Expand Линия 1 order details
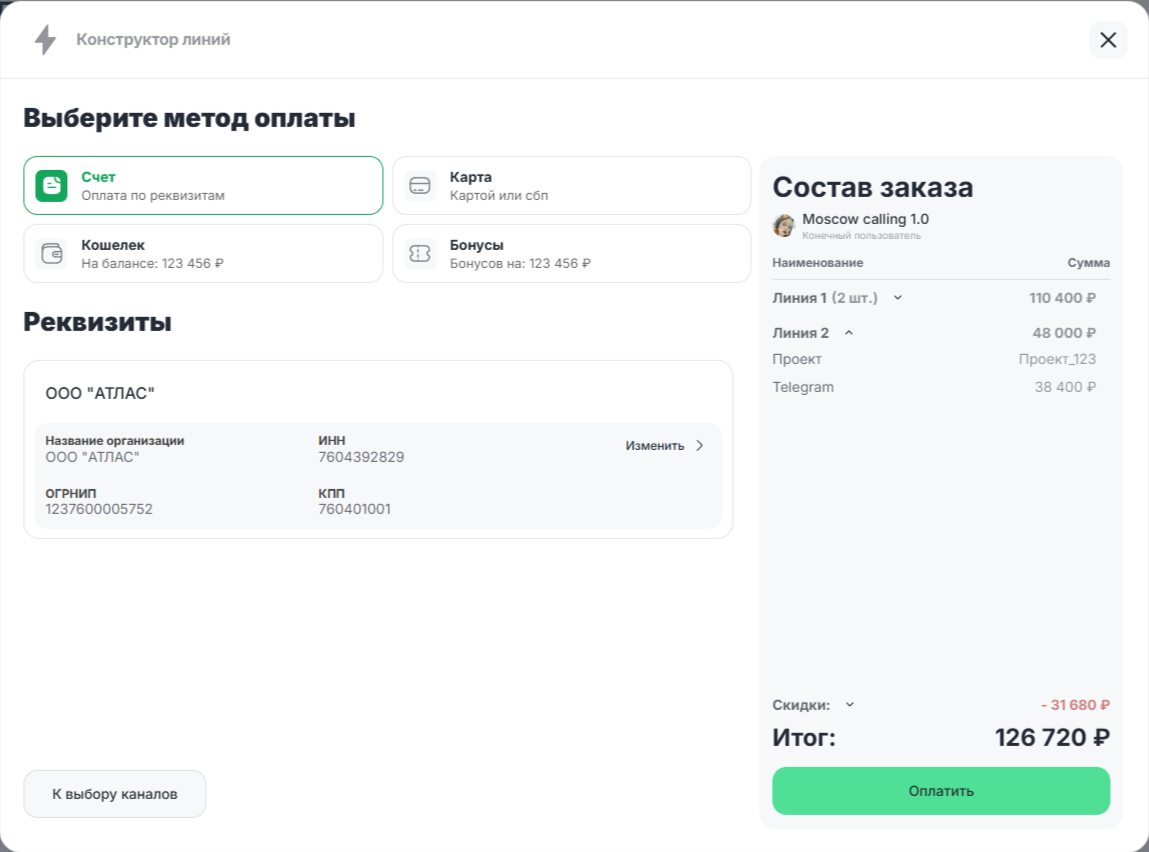The image size is (1149, 852). point(898,297)
